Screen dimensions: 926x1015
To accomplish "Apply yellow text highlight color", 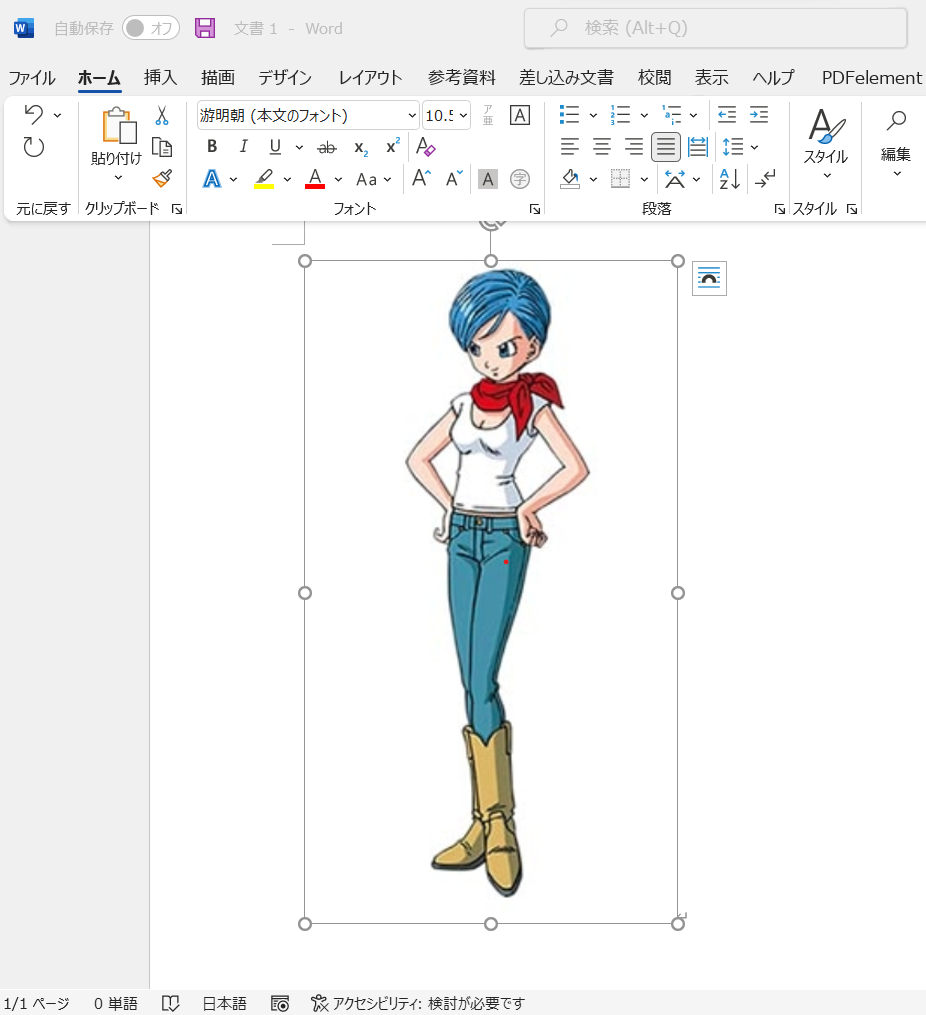I will click(x=263, y=179).
